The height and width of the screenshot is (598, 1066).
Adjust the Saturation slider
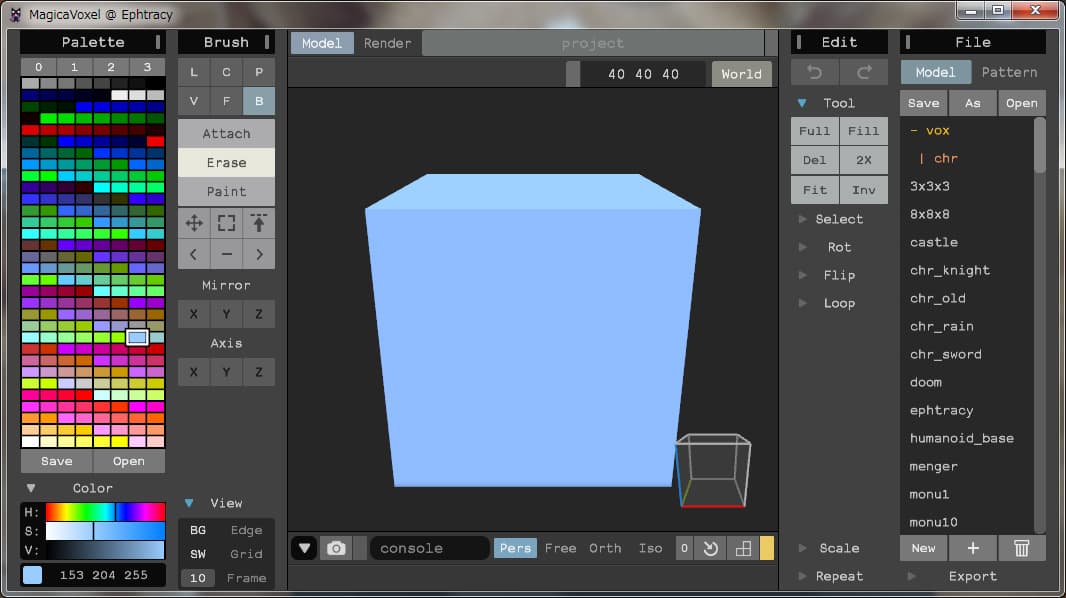pos(105,531)
